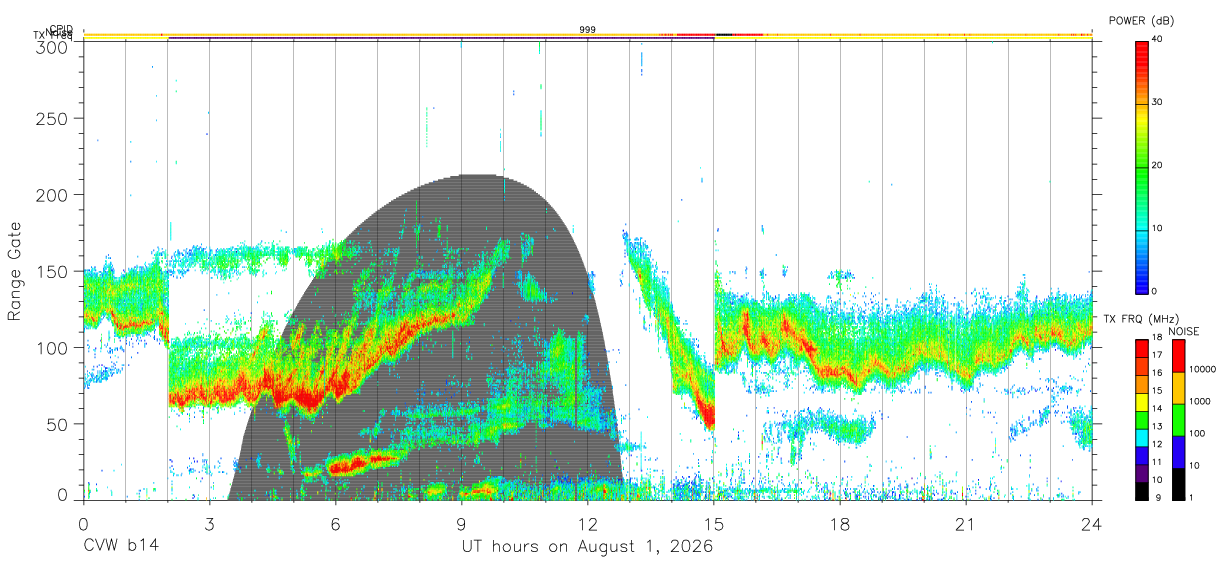Click the 999 CPID value above plot
This screenshot has width=1228, height=567.
coord(588,30)
